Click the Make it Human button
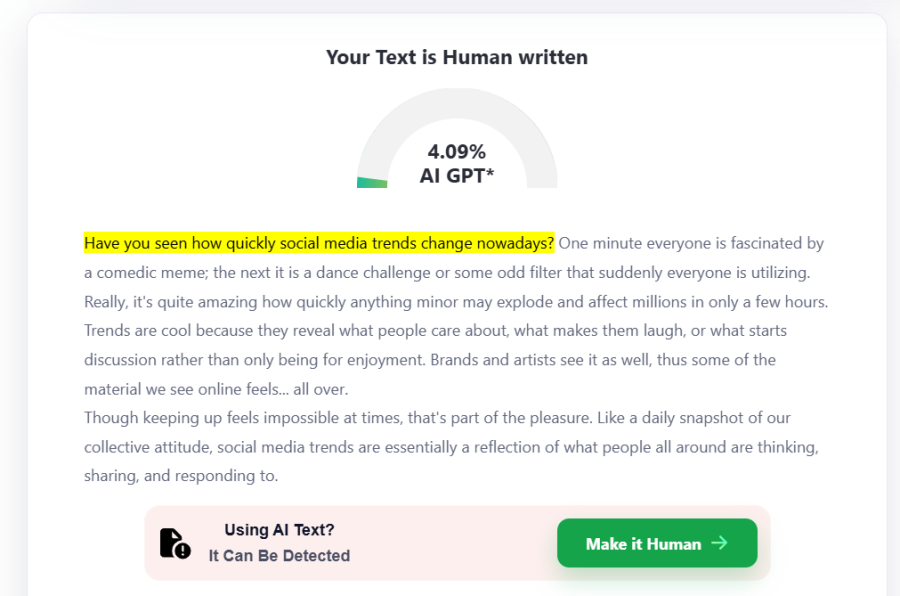This screenshot has height=596, width=900. click(656, 543)
